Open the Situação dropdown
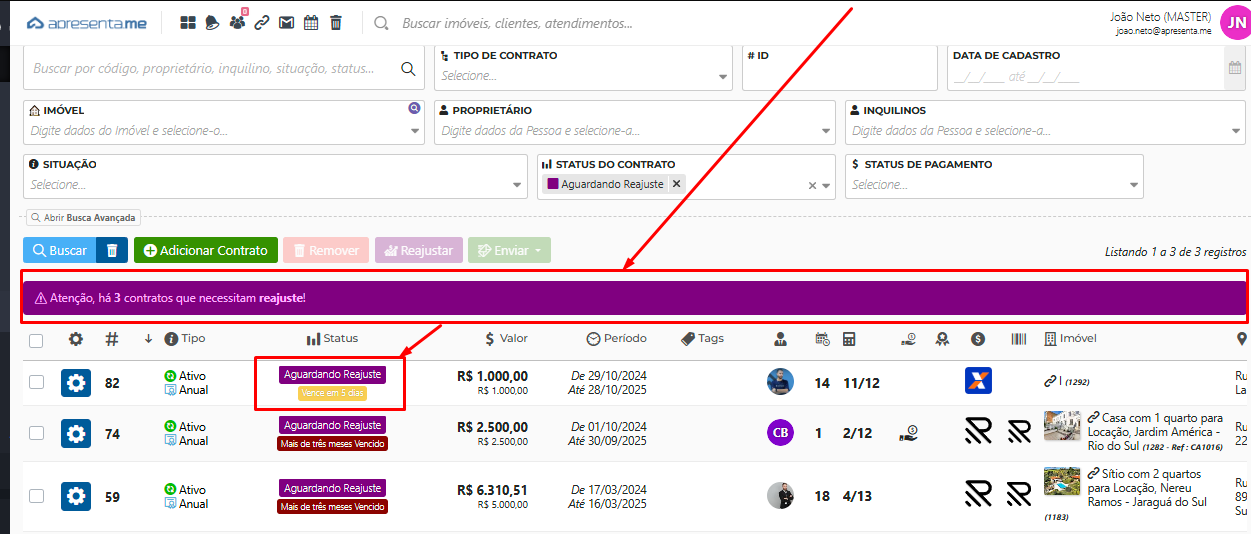This screenshot has height=534, width=1251. pyautogui.click(x=517, y=185)
